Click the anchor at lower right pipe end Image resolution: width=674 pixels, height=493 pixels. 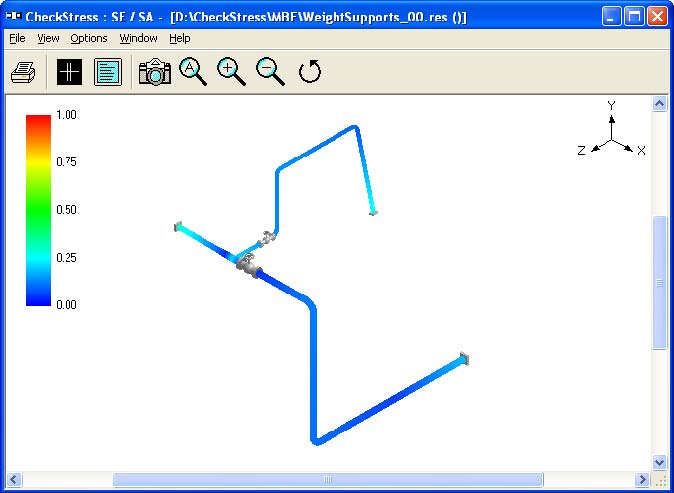tap(464, 358)
